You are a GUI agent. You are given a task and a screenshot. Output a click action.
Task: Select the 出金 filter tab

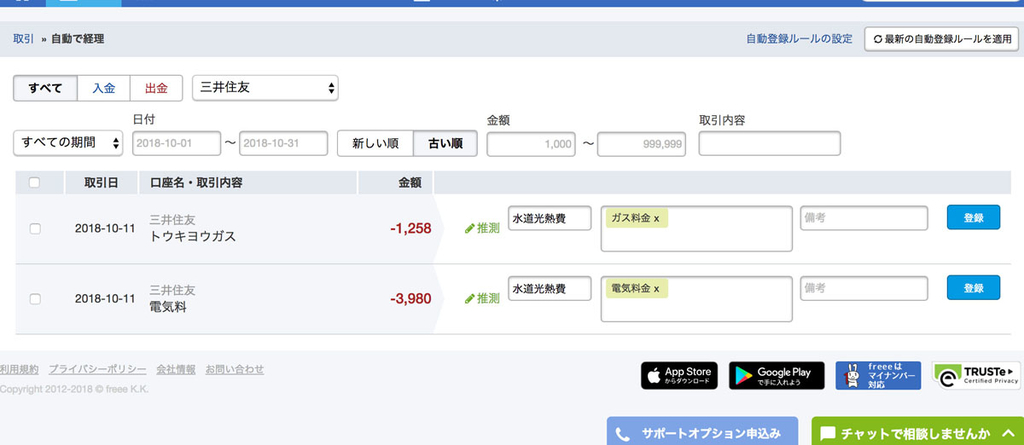(156, 88)
